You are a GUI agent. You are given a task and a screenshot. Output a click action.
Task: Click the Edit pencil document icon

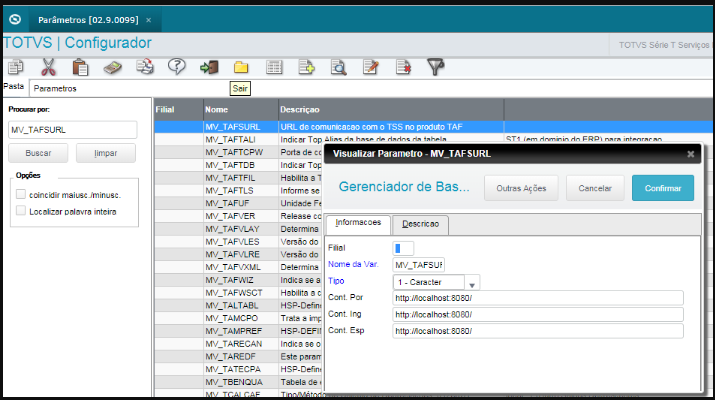371,68
